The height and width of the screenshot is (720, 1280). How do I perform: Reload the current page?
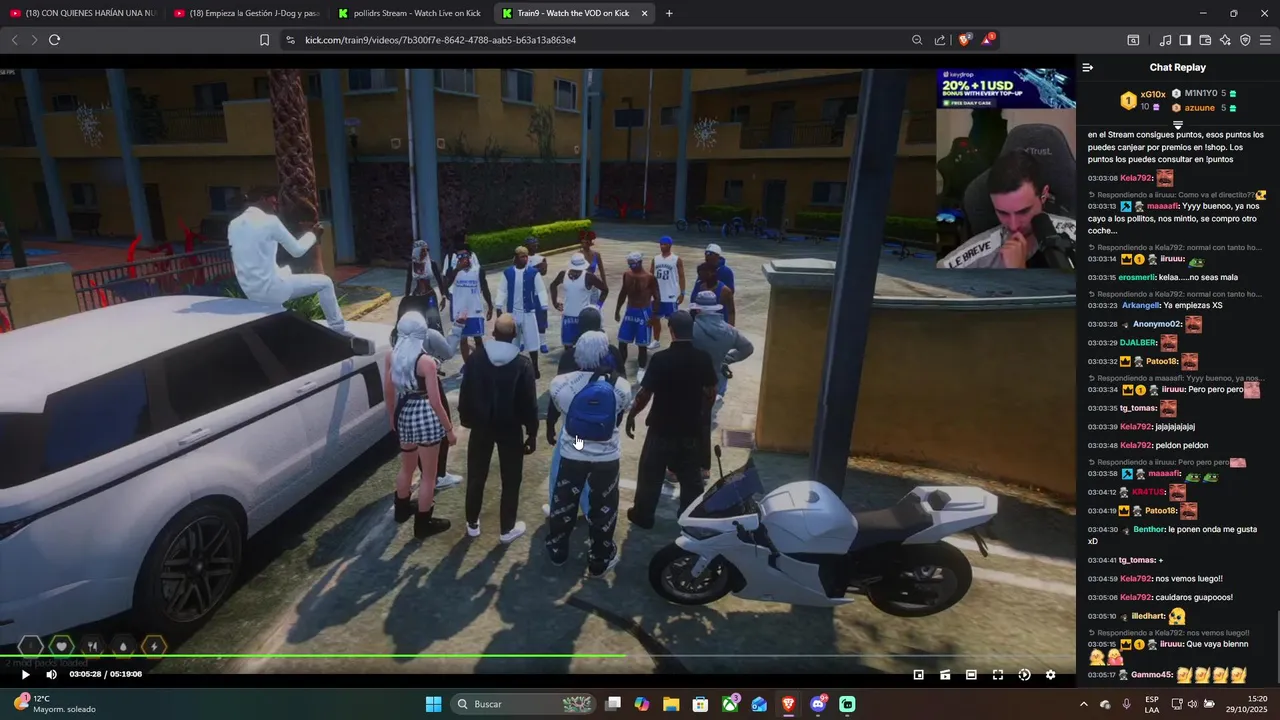point(55,40)
